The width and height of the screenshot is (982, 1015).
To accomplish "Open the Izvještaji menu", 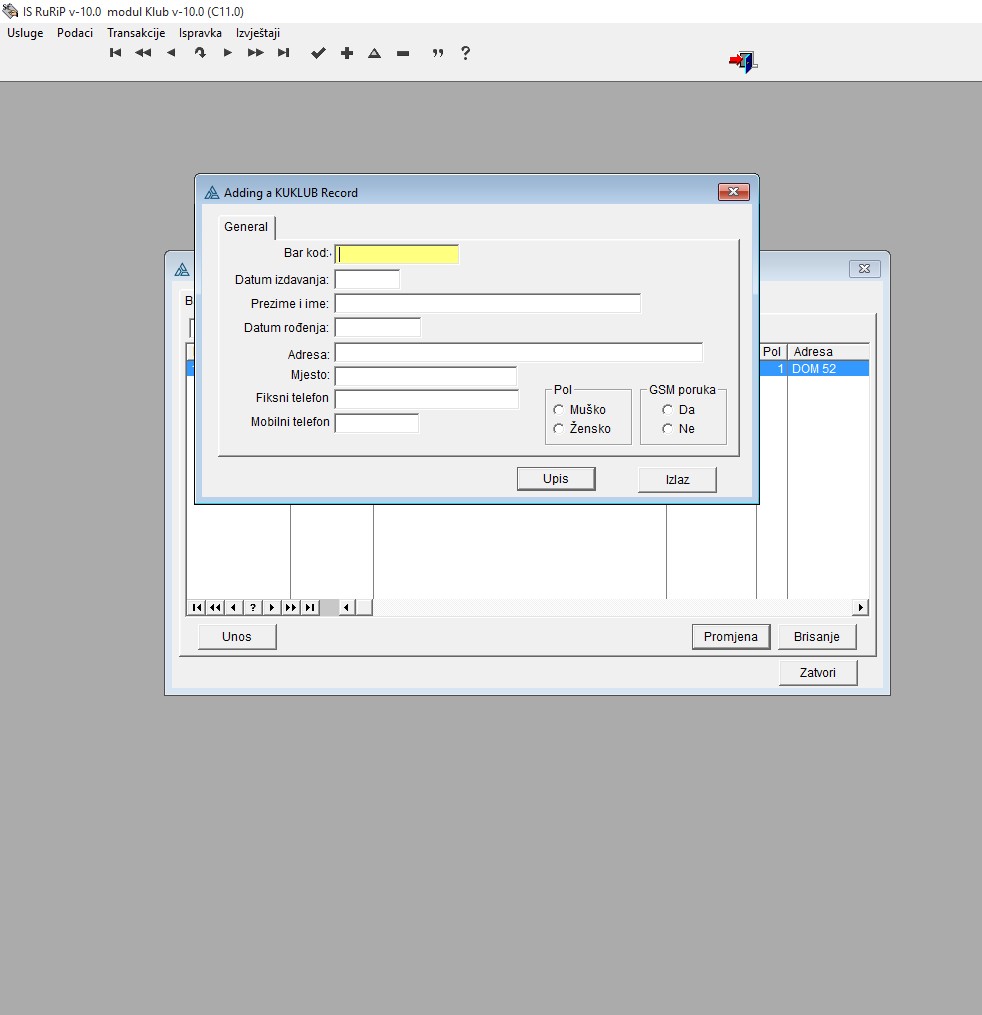I will [x=258, y=33].
